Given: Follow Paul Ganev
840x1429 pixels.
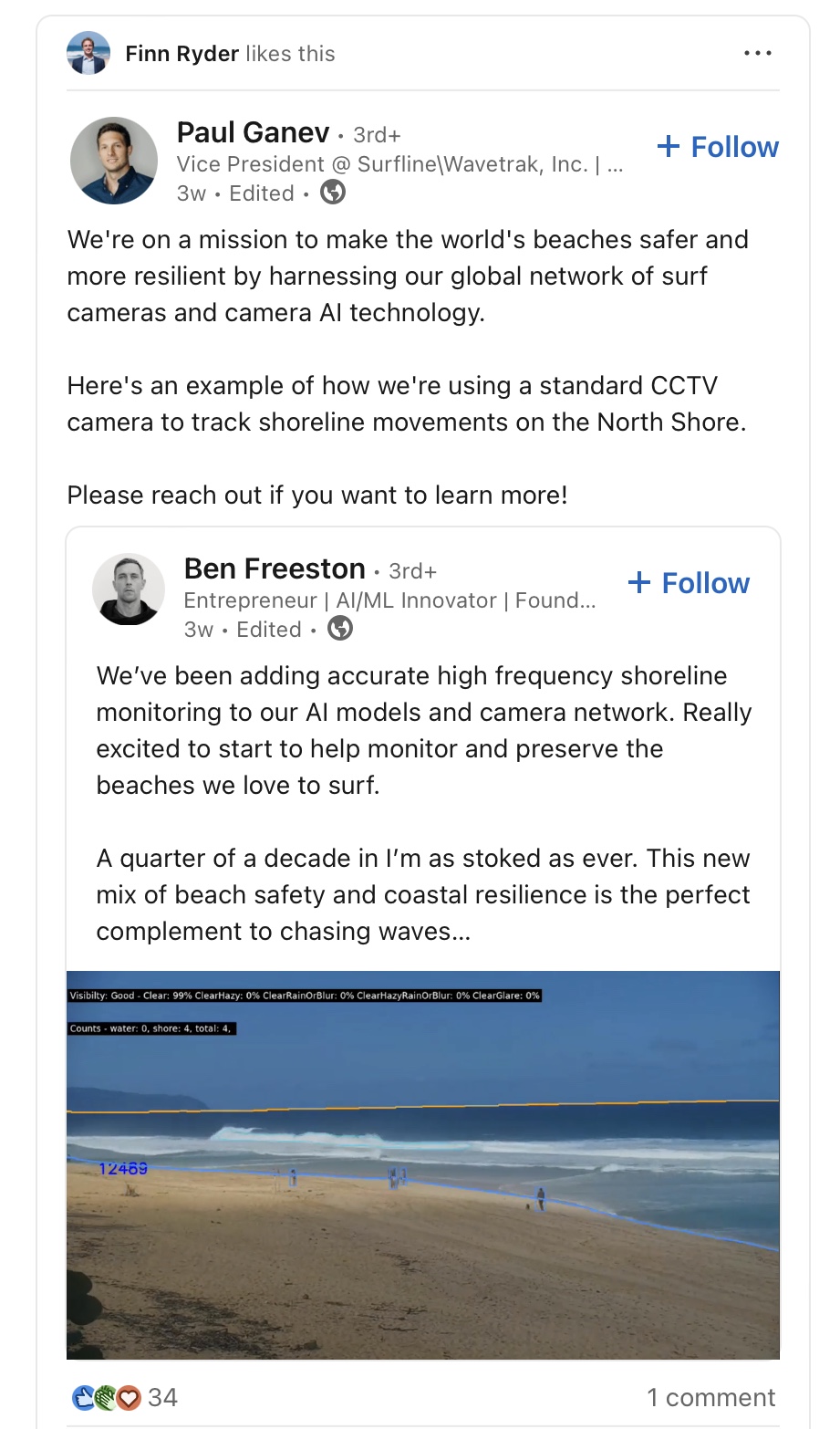Looking at the screenshot, I should [718, 147].
